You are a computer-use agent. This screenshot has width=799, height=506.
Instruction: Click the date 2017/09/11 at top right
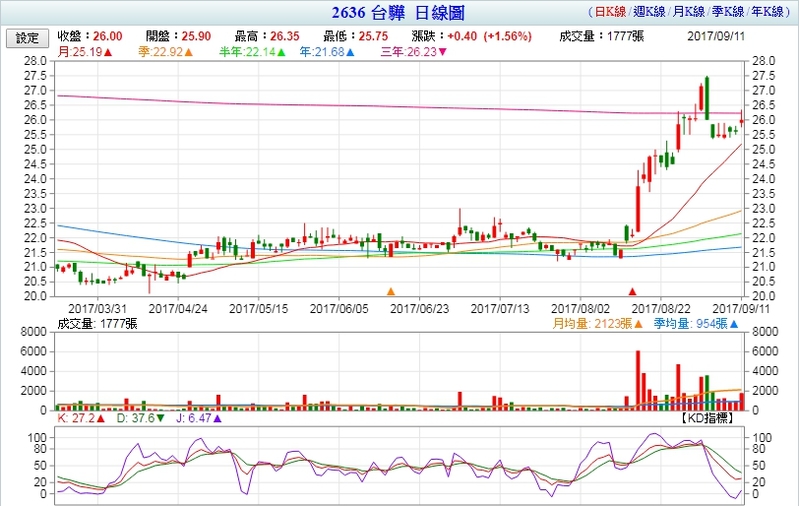(716, 36)
